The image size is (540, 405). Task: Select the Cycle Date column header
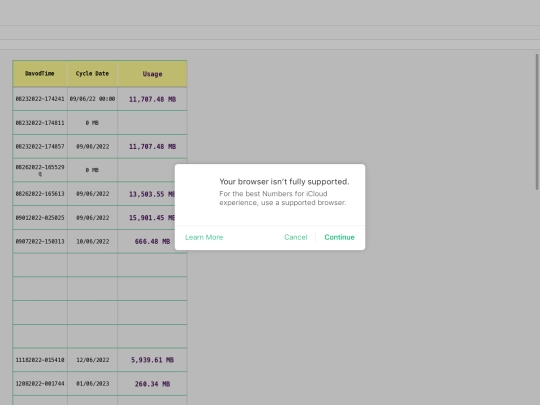(92, 74)
